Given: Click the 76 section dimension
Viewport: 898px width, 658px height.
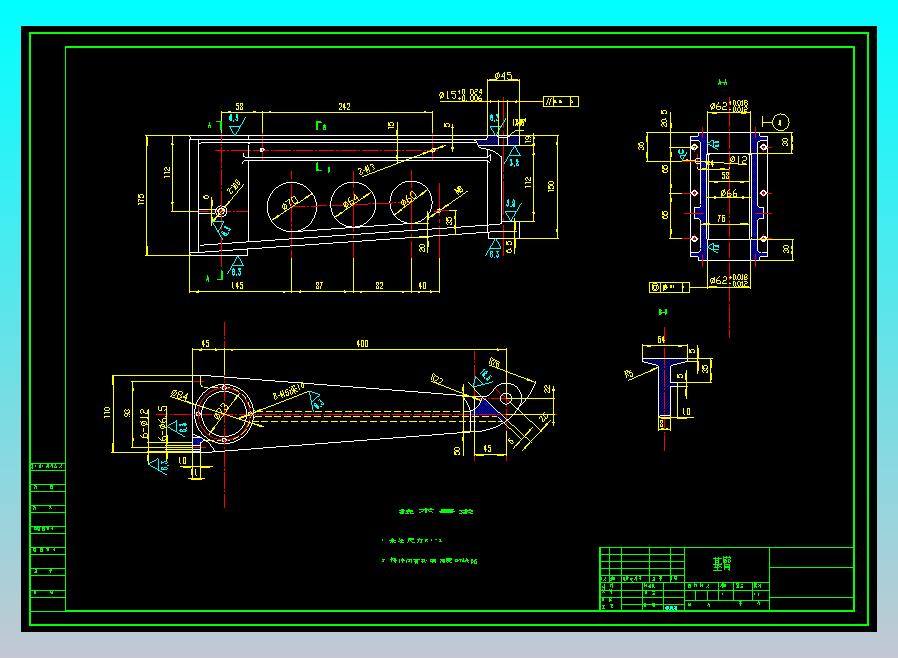Looking at the screenshot, I should (721, 218).
